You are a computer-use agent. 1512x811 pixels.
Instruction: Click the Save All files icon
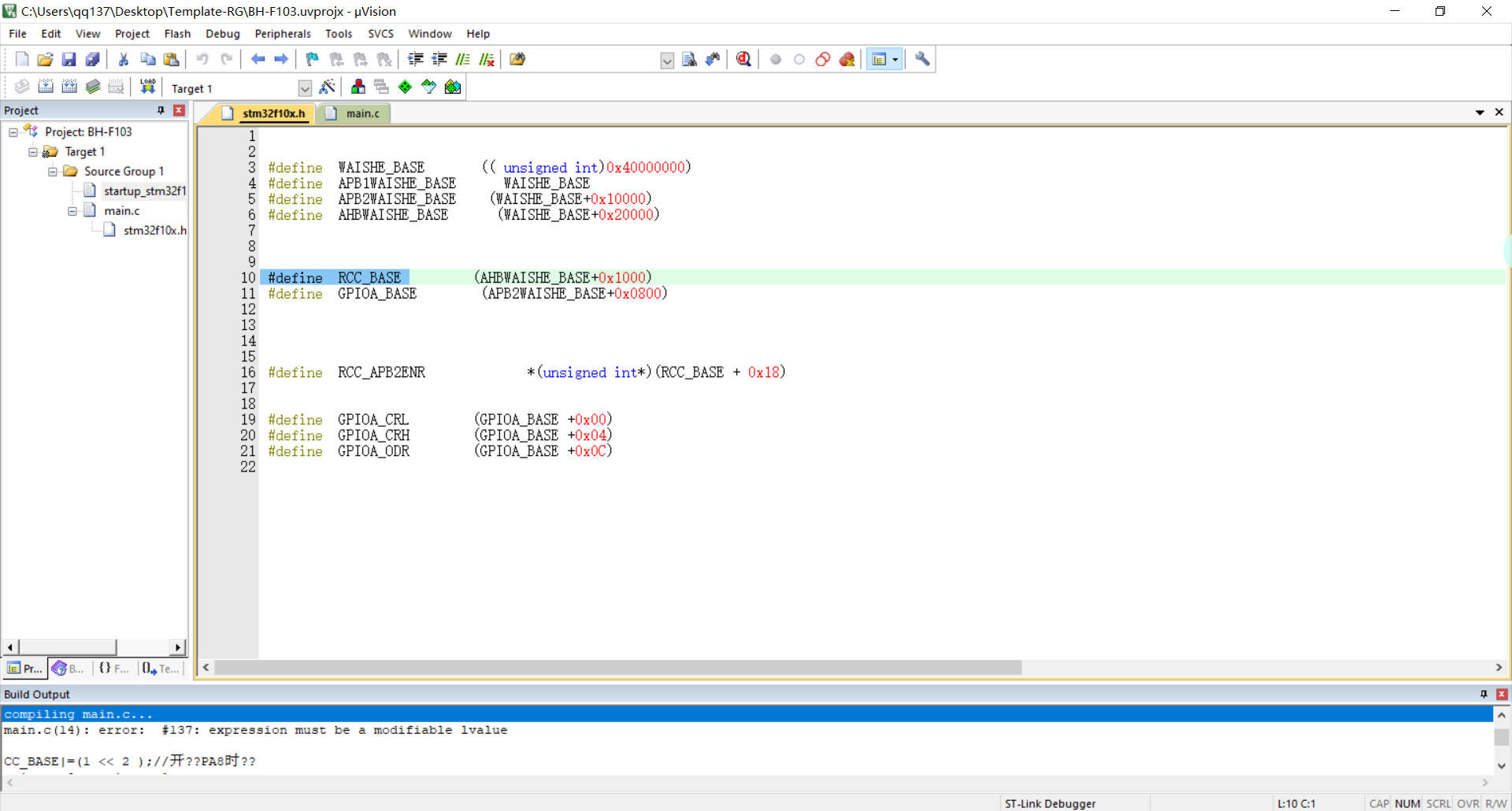[93, 59]
